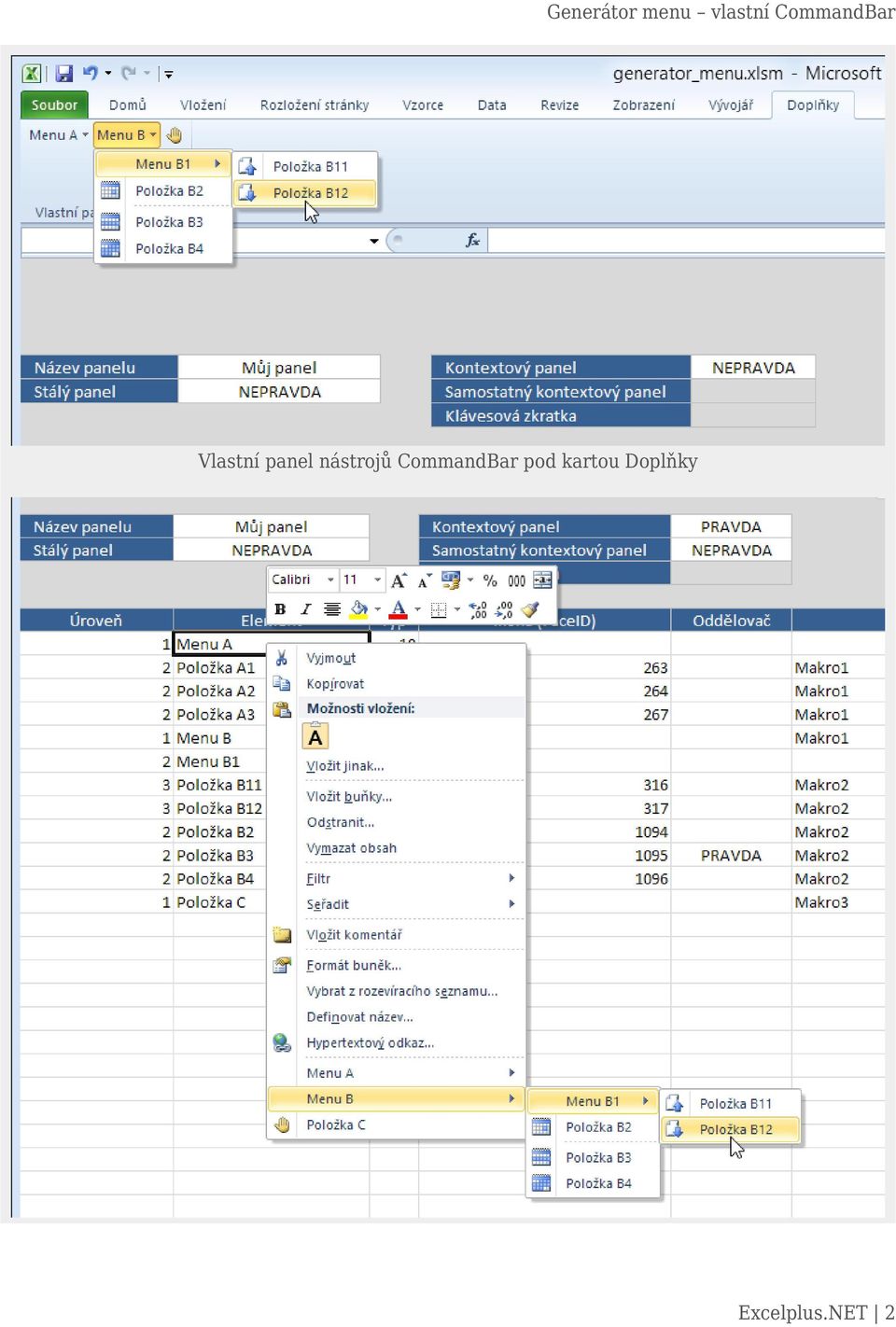Open the customize quick access toolbar arrow

[x=169, y=74]
